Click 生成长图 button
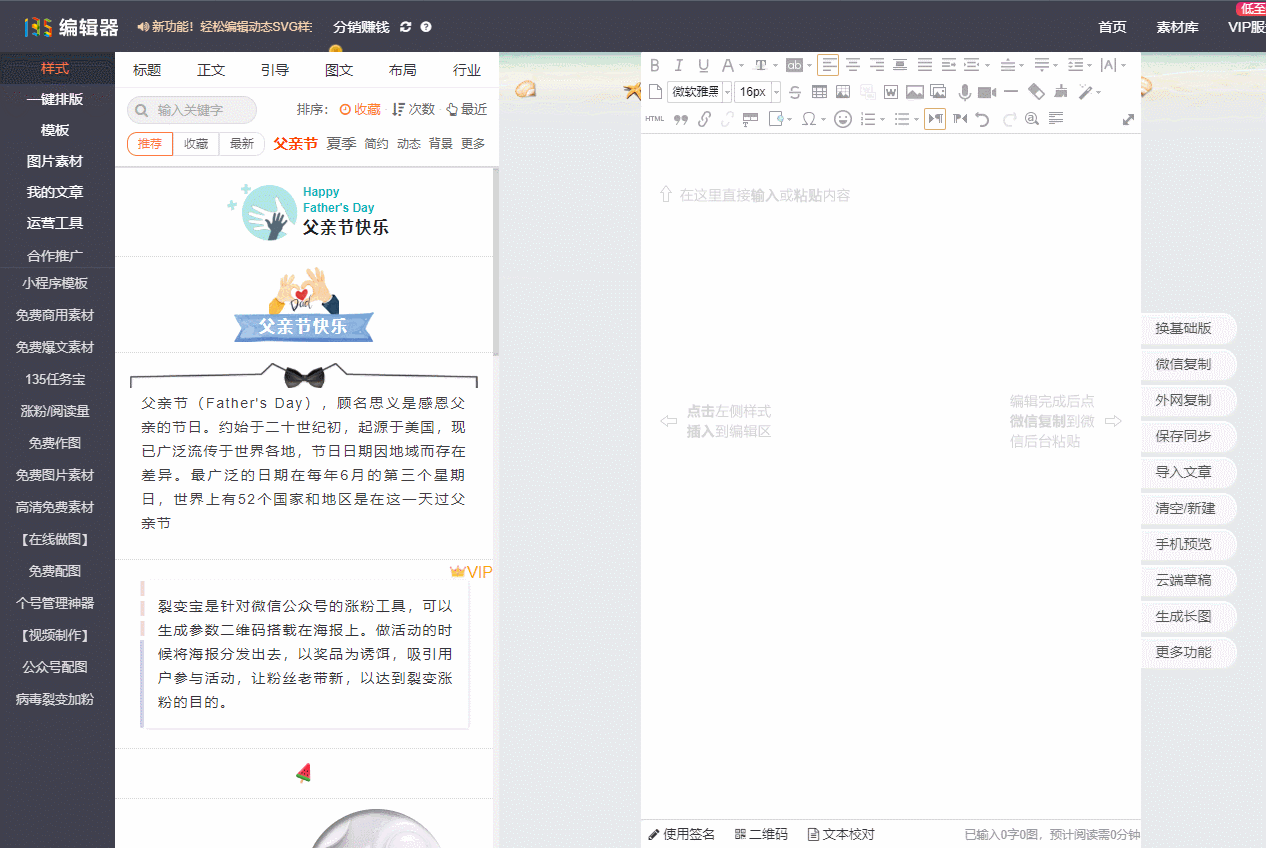Image resolution: width=1266 pixels, height=848 pixels. 1184,616
